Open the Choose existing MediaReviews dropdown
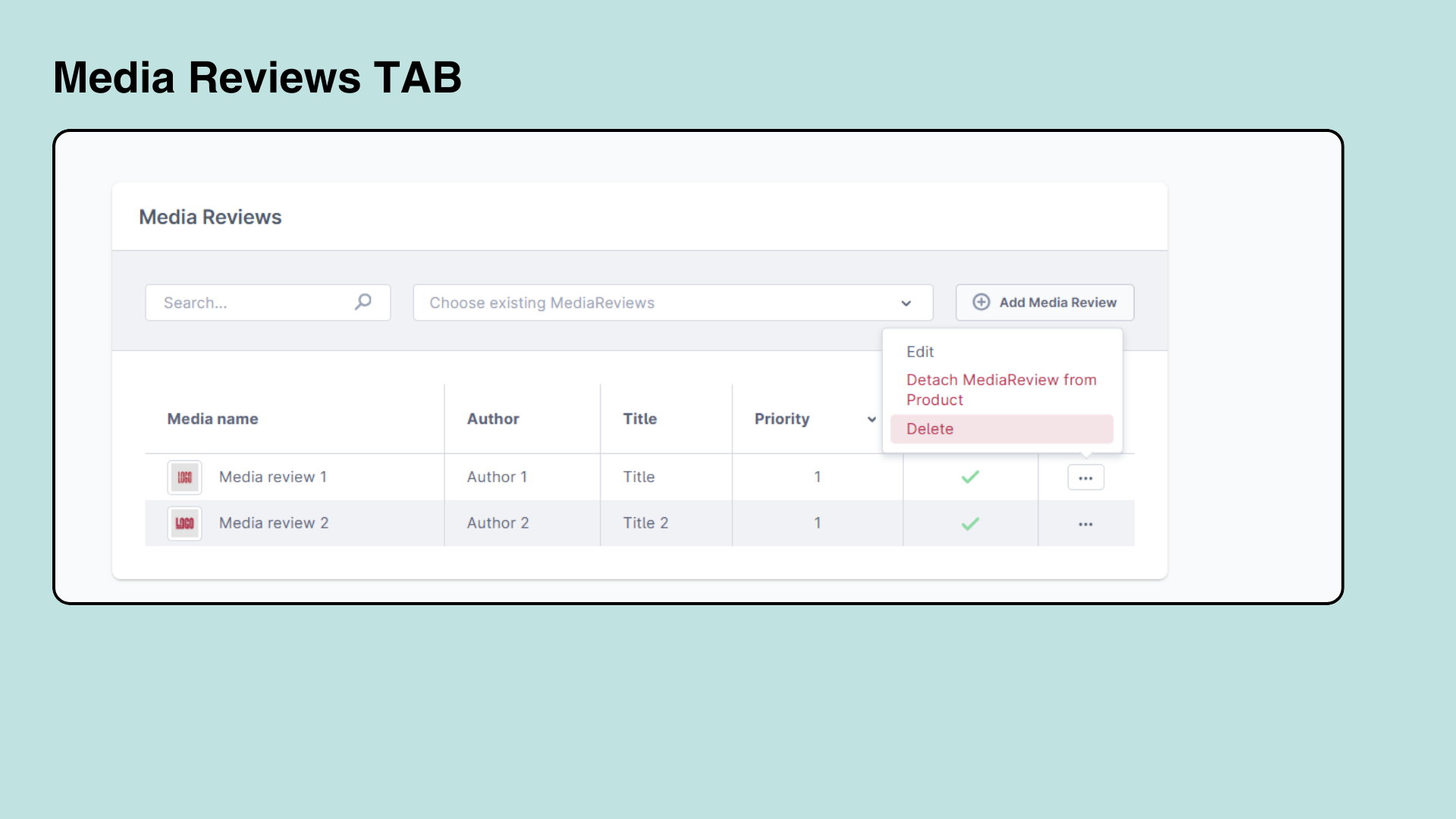The image size is (1456, 819). [x=673, y=303]
